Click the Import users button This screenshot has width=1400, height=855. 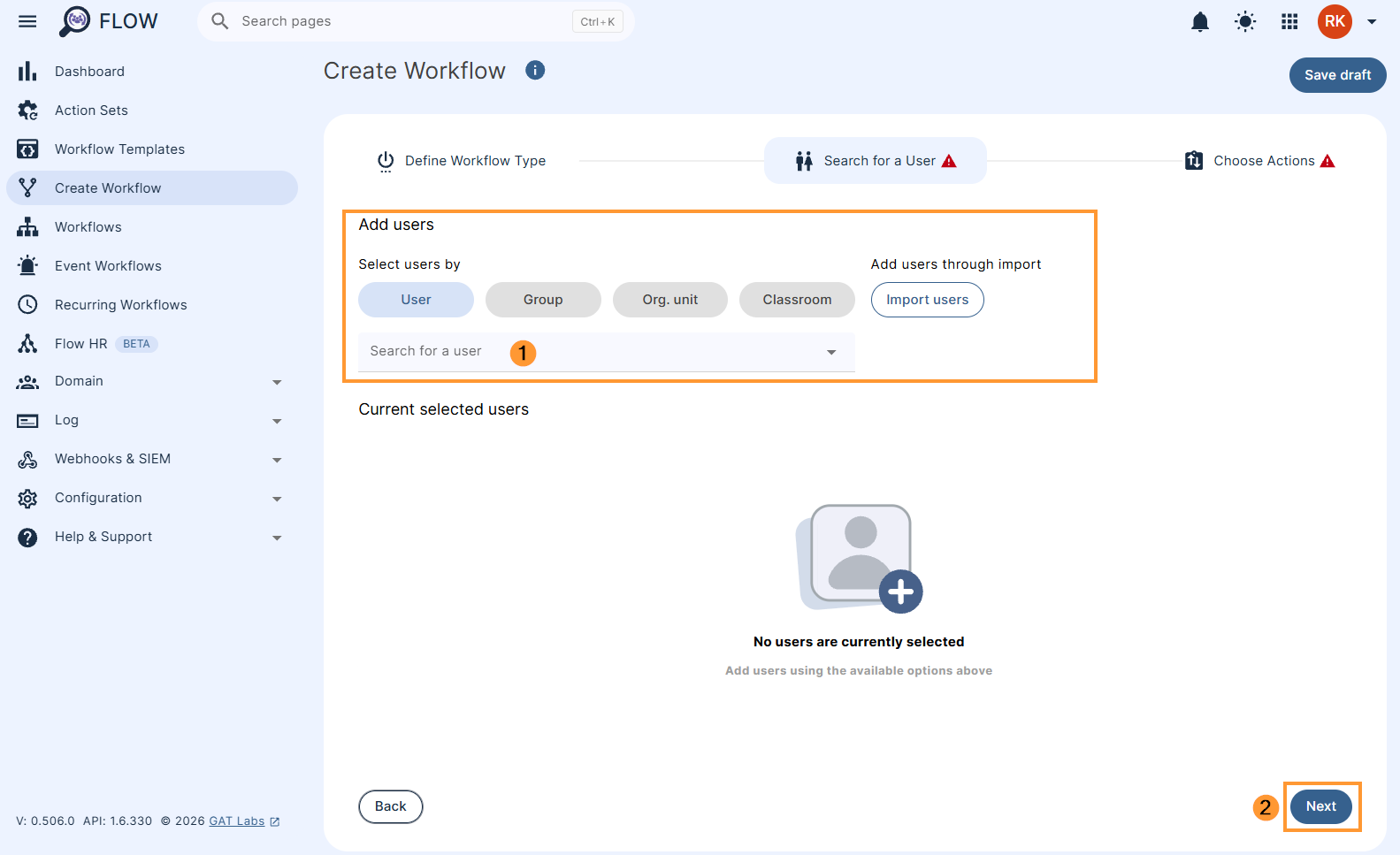pos(927,300)
